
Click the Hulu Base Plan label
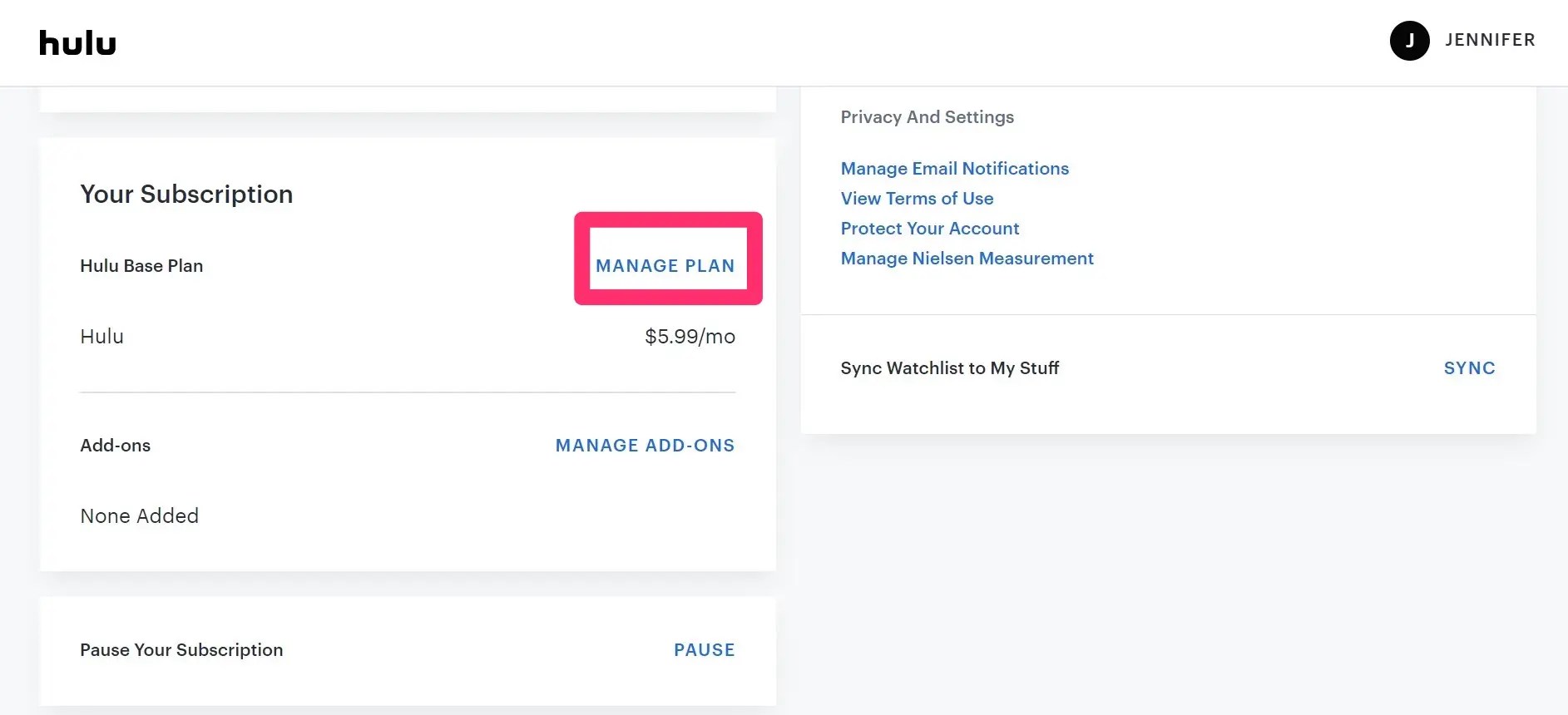click(141, 266)
